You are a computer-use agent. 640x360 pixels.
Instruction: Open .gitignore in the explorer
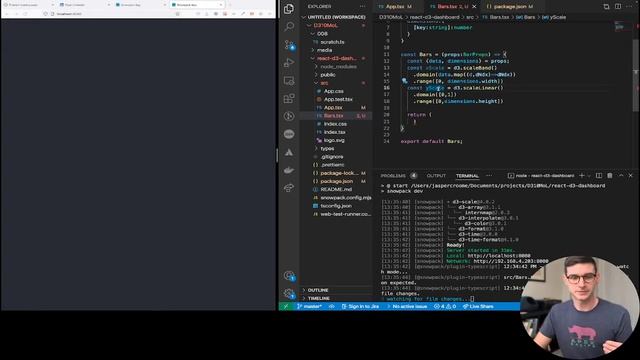coord(336,157)
